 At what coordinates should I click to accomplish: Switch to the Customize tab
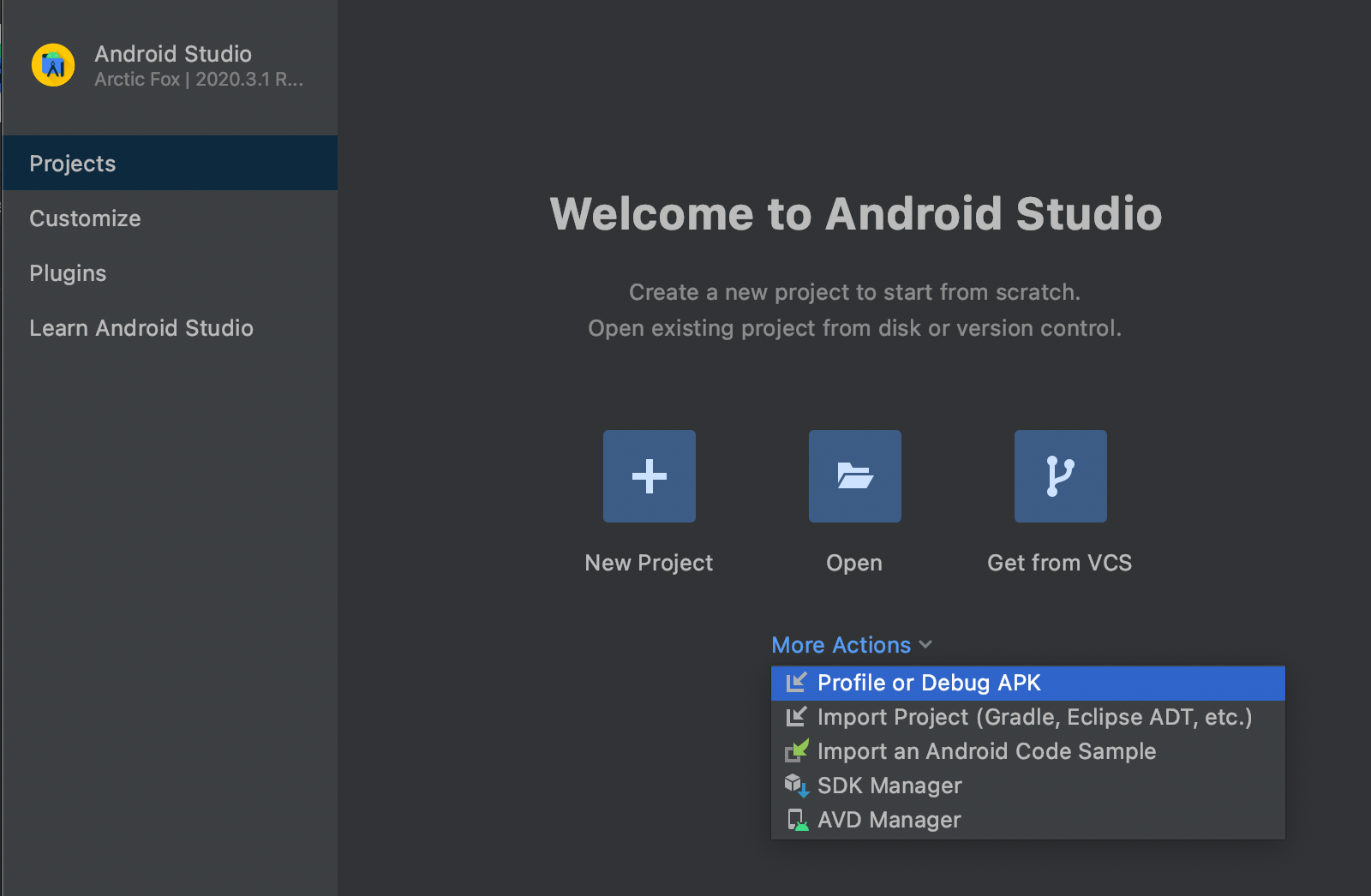pos(170,218)
